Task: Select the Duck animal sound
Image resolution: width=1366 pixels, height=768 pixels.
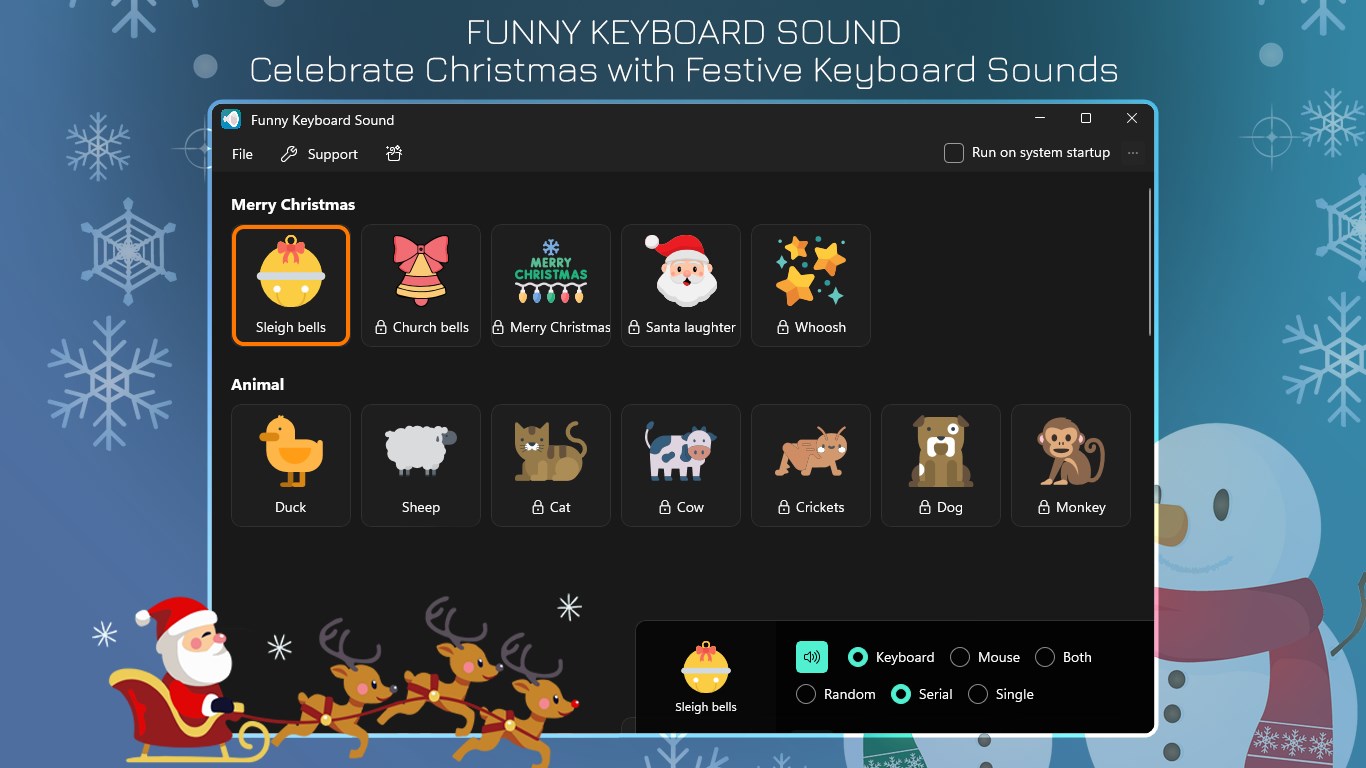Action: click(291, 465)
